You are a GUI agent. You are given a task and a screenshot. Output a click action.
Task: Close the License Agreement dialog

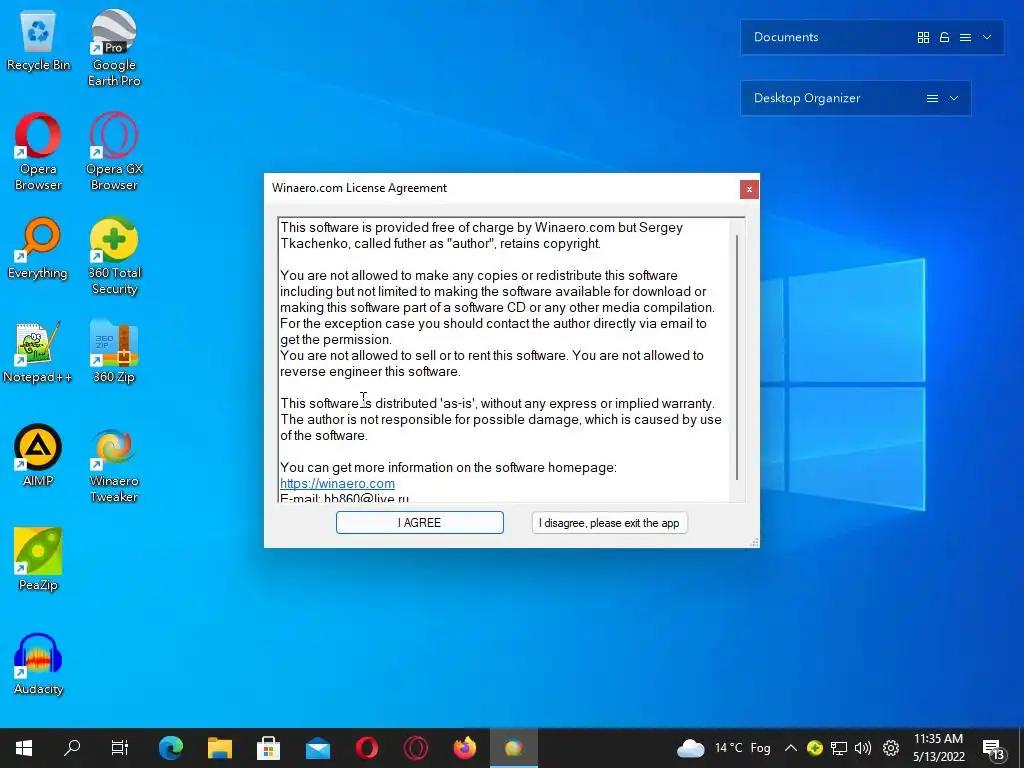click(749, 189)
